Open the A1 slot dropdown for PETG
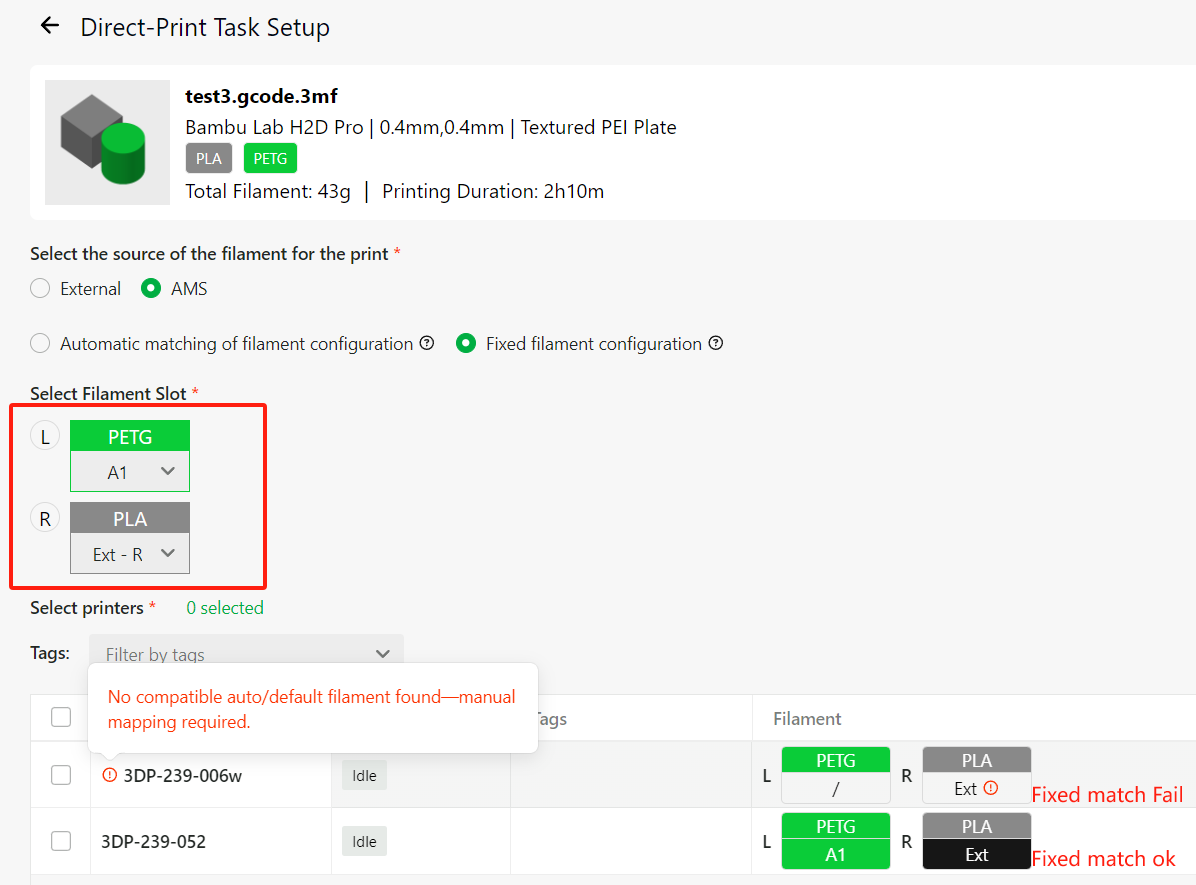Image resolution: width=1196 pixels, height=885 pixels. [130, 472]
